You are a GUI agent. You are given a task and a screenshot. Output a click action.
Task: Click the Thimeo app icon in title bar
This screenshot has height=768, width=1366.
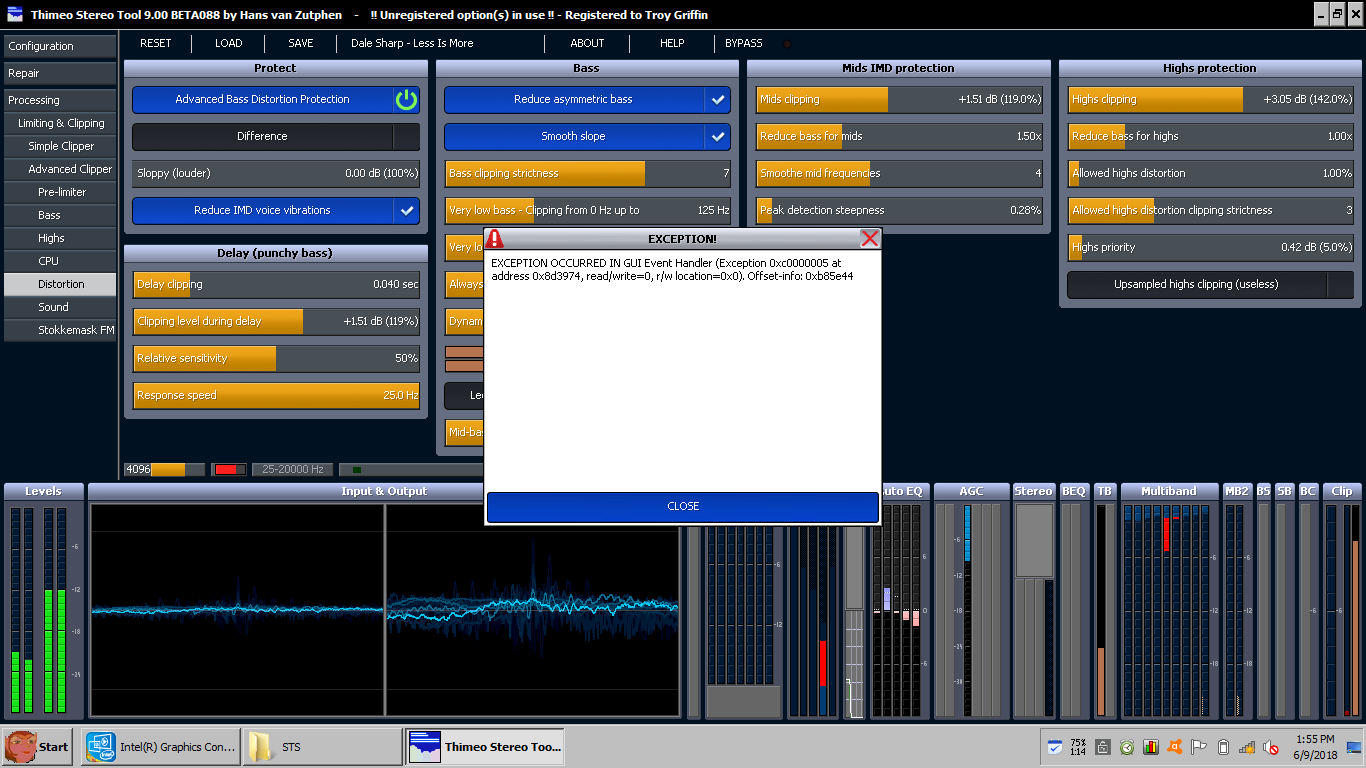tap(14, 15)
